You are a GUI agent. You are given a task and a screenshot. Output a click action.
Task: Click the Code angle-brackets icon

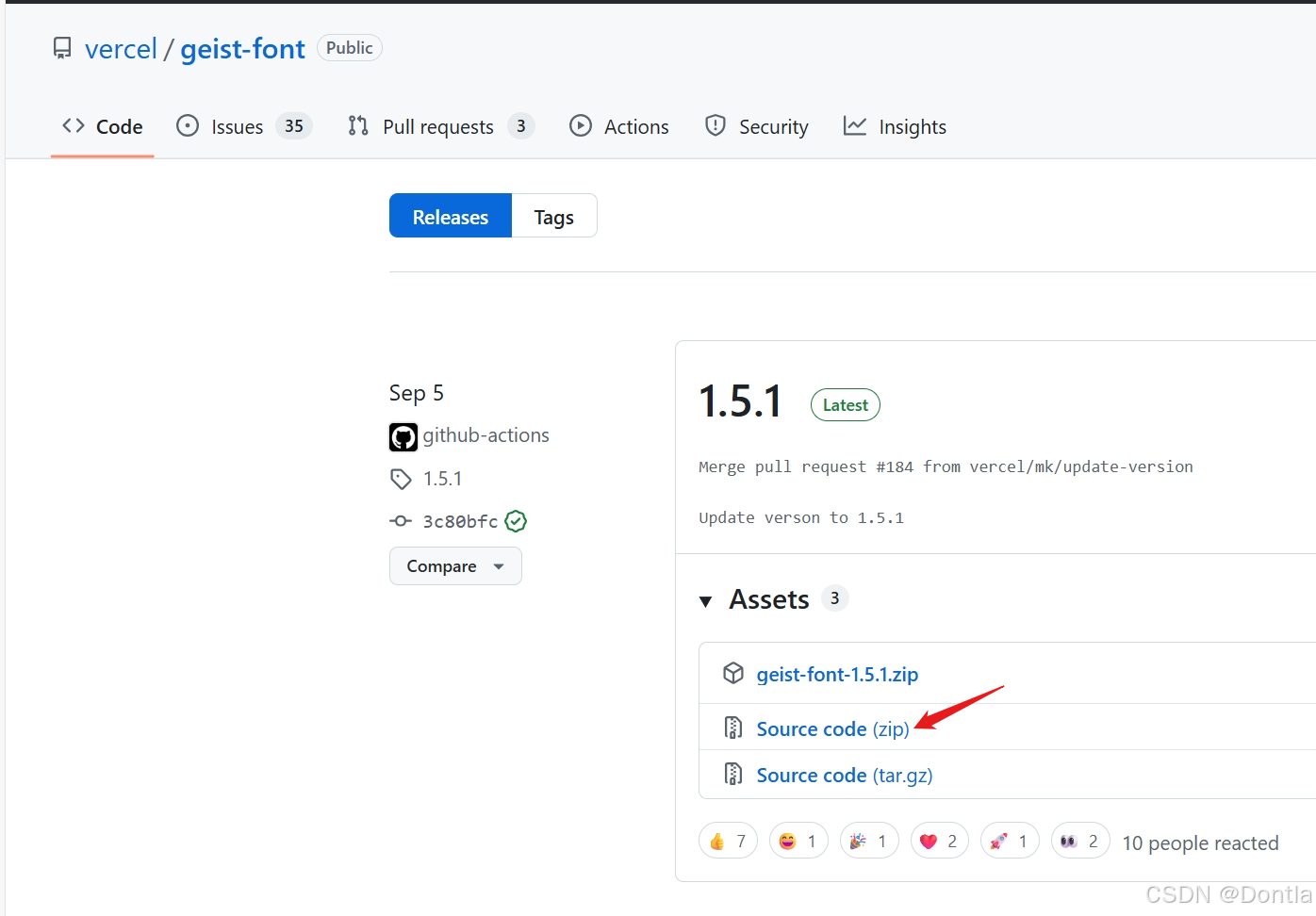pos(74,125)
